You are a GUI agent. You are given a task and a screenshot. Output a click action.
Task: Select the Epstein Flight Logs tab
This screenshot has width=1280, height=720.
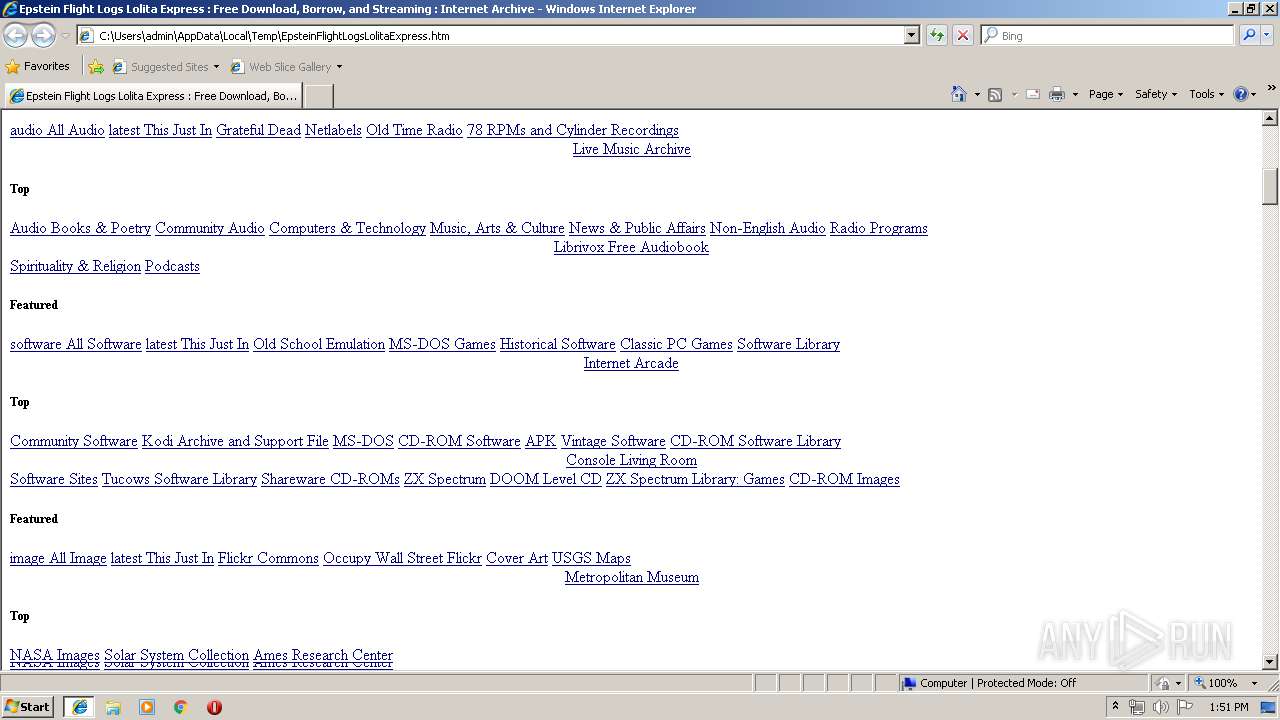153,96
